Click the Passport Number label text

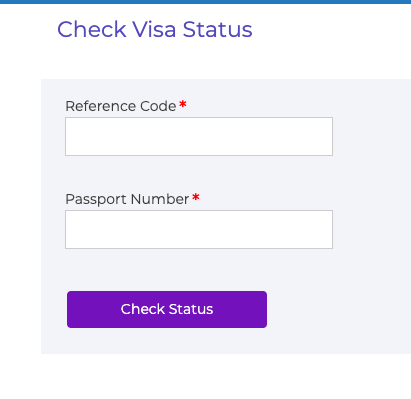[x=127, y=199]
